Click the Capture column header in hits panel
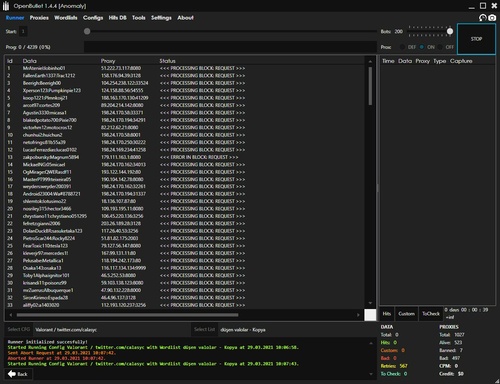The height and width of the screenshot is (384, 500). [x=461, y=61]
